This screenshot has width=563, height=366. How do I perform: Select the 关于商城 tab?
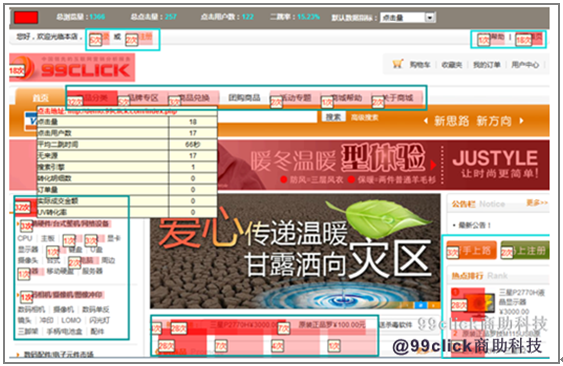397,98
